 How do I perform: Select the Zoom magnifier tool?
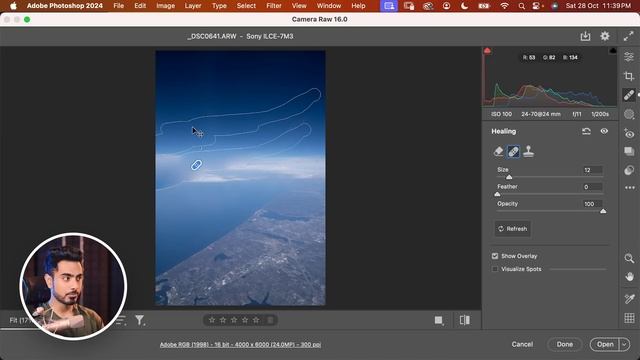pyautogui.click(x=629, y=258)
